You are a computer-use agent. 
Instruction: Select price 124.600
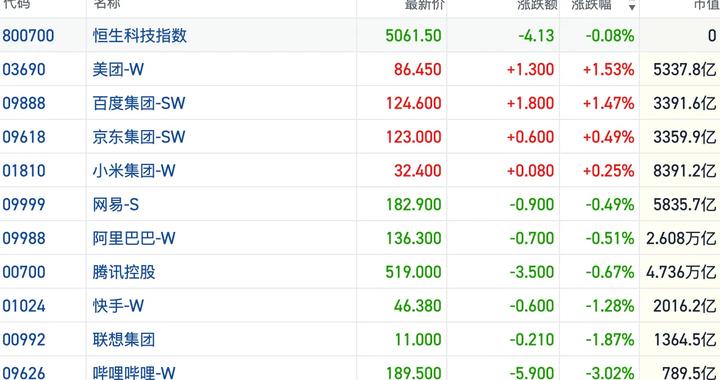(x=413, y=103)
